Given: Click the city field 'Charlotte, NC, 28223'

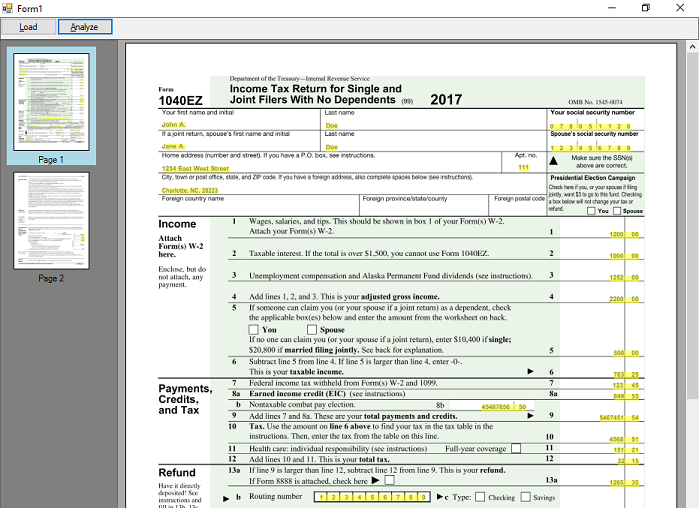Looking at the screenshot, I should coord(189,190).
